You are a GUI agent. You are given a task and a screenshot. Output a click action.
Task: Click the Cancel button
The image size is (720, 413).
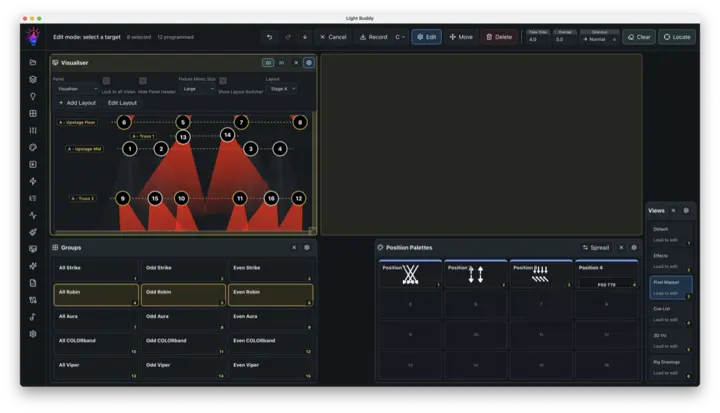point(333,37)
